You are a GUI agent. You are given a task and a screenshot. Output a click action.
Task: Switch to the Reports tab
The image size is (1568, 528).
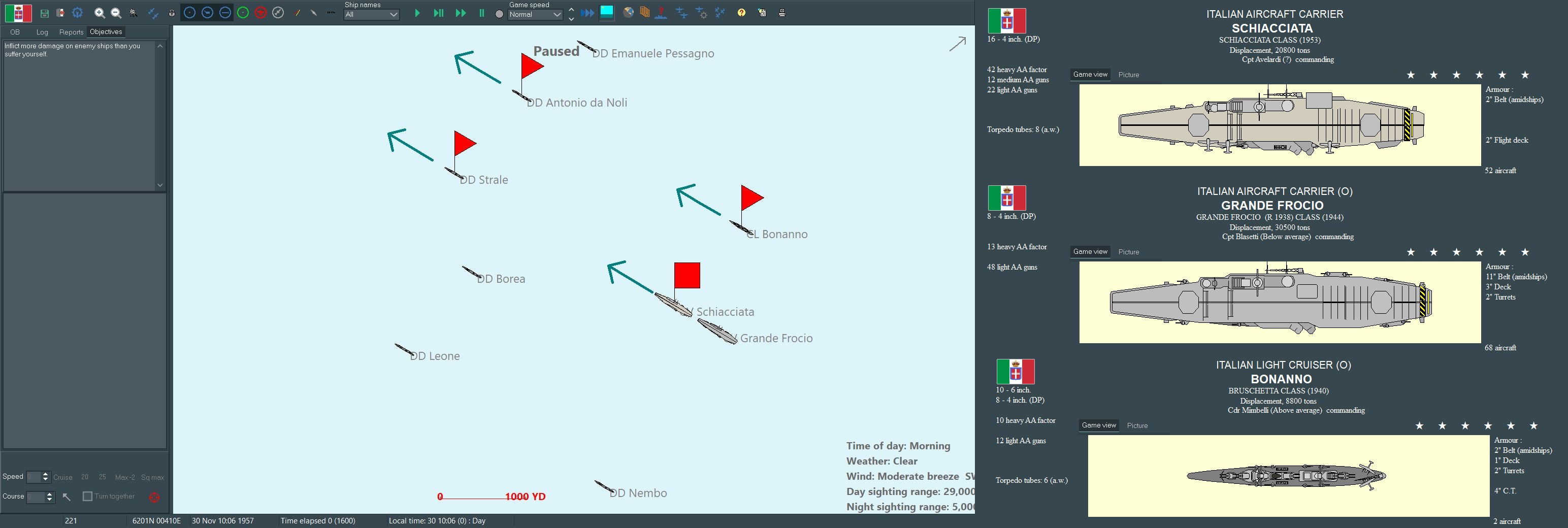coord(71,32)
